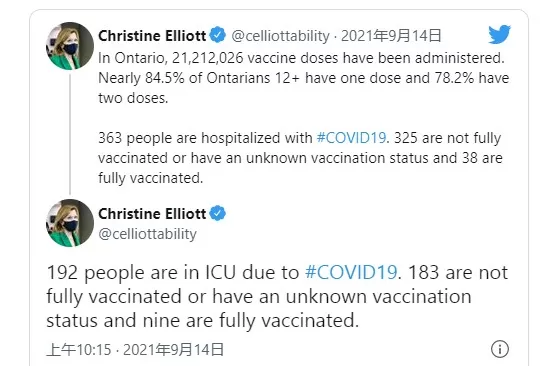Click the 363 people hospitalized paragraph

click(x=300, y=158)
